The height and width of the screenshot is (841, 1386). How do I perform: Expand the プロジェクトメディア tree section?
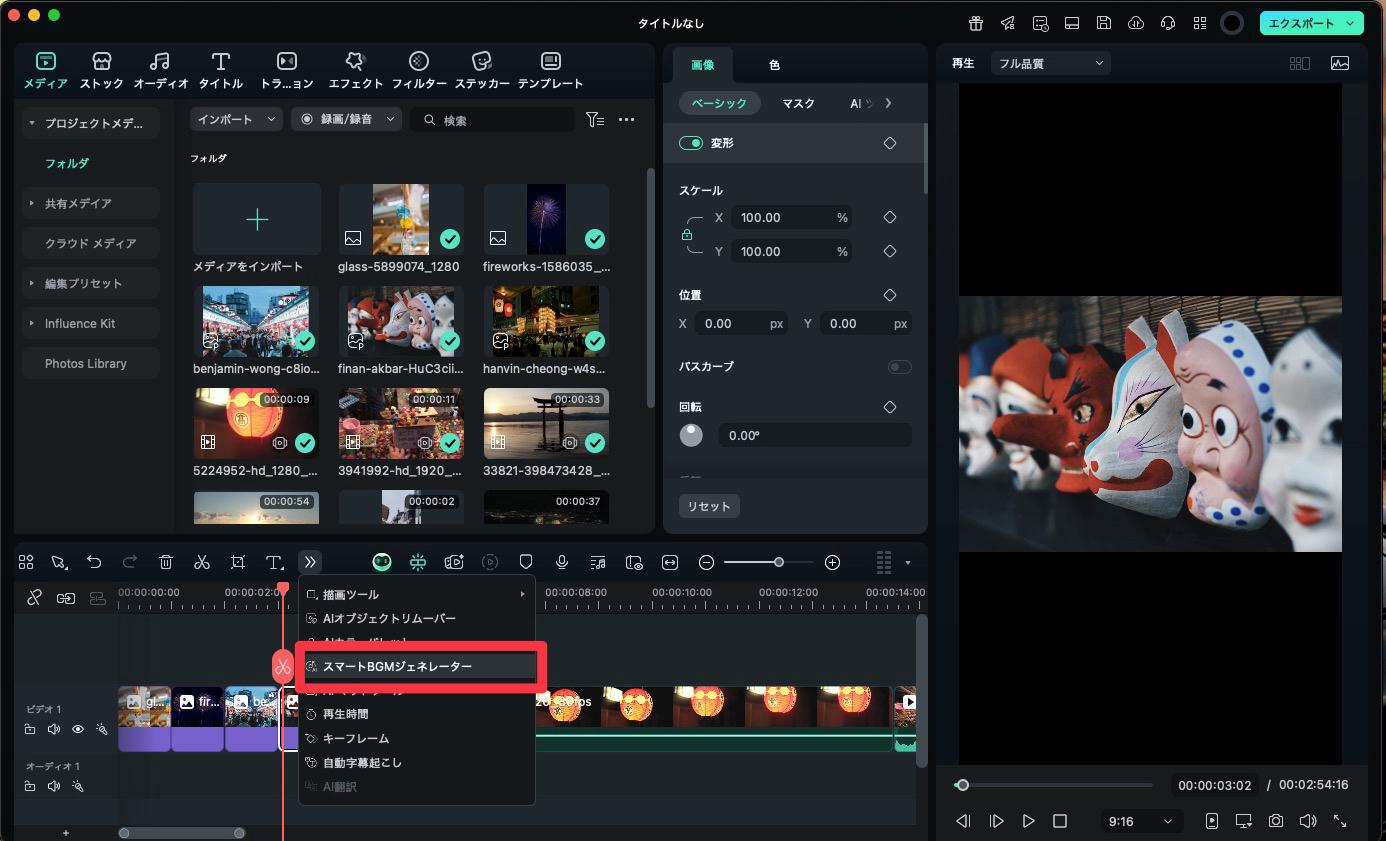click(32, 123)
